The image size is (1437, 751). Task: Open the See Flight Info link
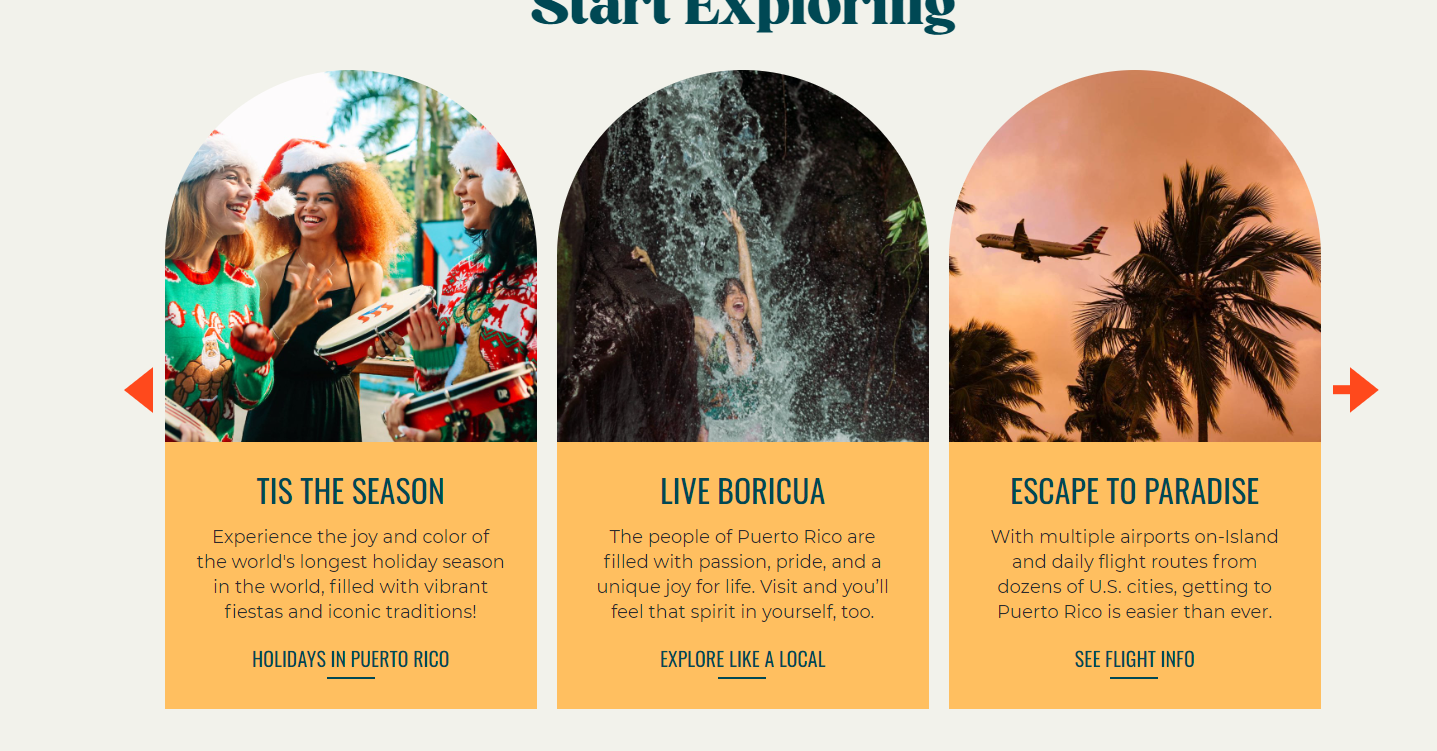pyautogui.click(x=1135, y=660)
